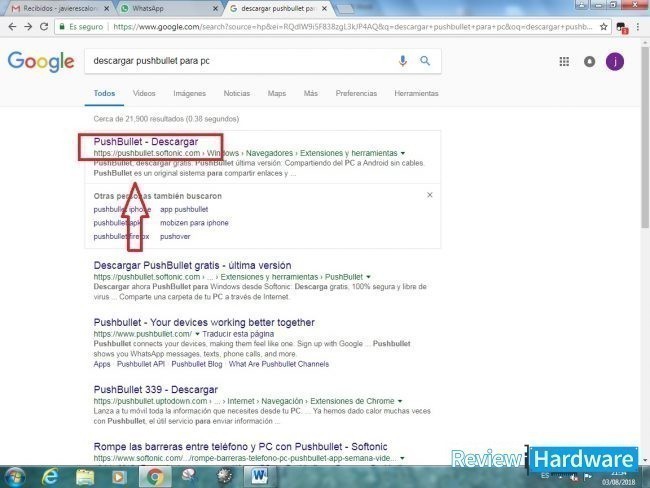Open the extension icon beside the bookmark star
The width and height of the screenshot is (650, 488).
pos(622,28)
